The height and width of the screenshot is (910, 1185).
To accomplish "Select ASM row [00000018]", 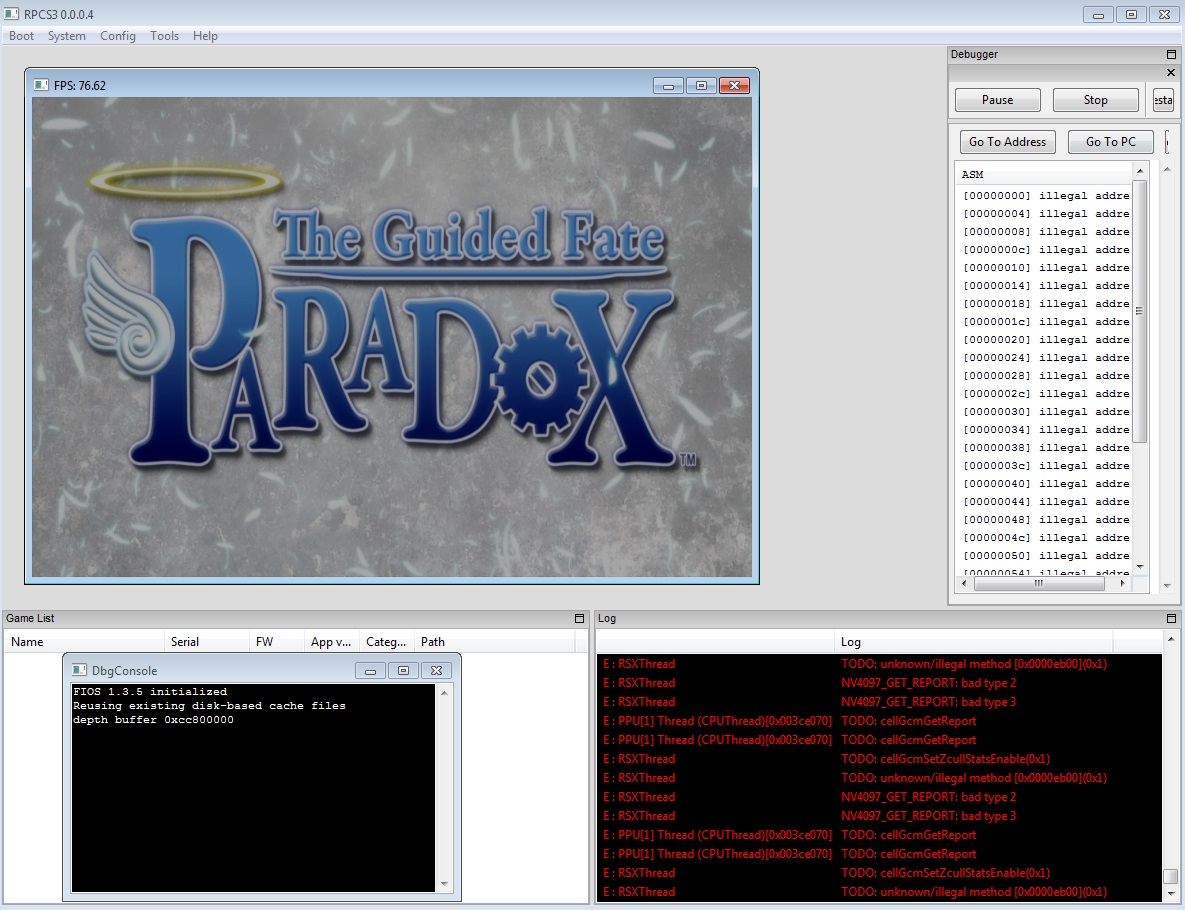I will point(1046,304).
